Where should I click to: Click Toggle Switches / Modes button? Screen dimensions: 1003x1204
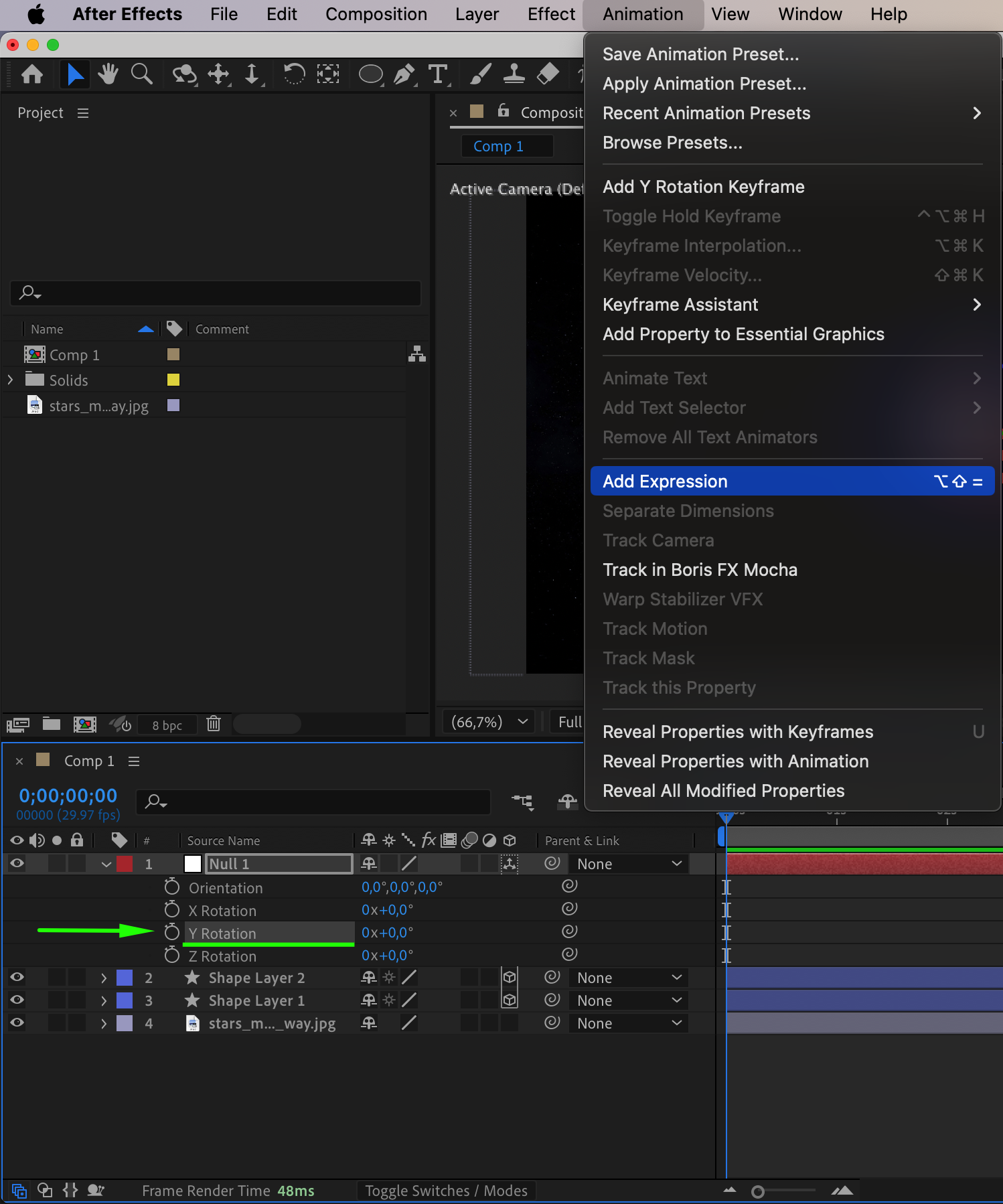[446, 1191]
